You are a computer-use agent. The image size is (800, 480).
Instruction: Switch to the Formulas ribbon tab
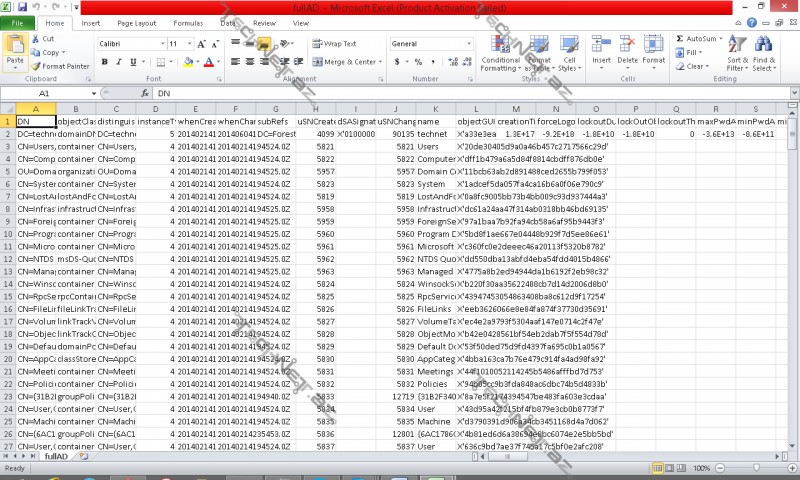pos(187,22)
